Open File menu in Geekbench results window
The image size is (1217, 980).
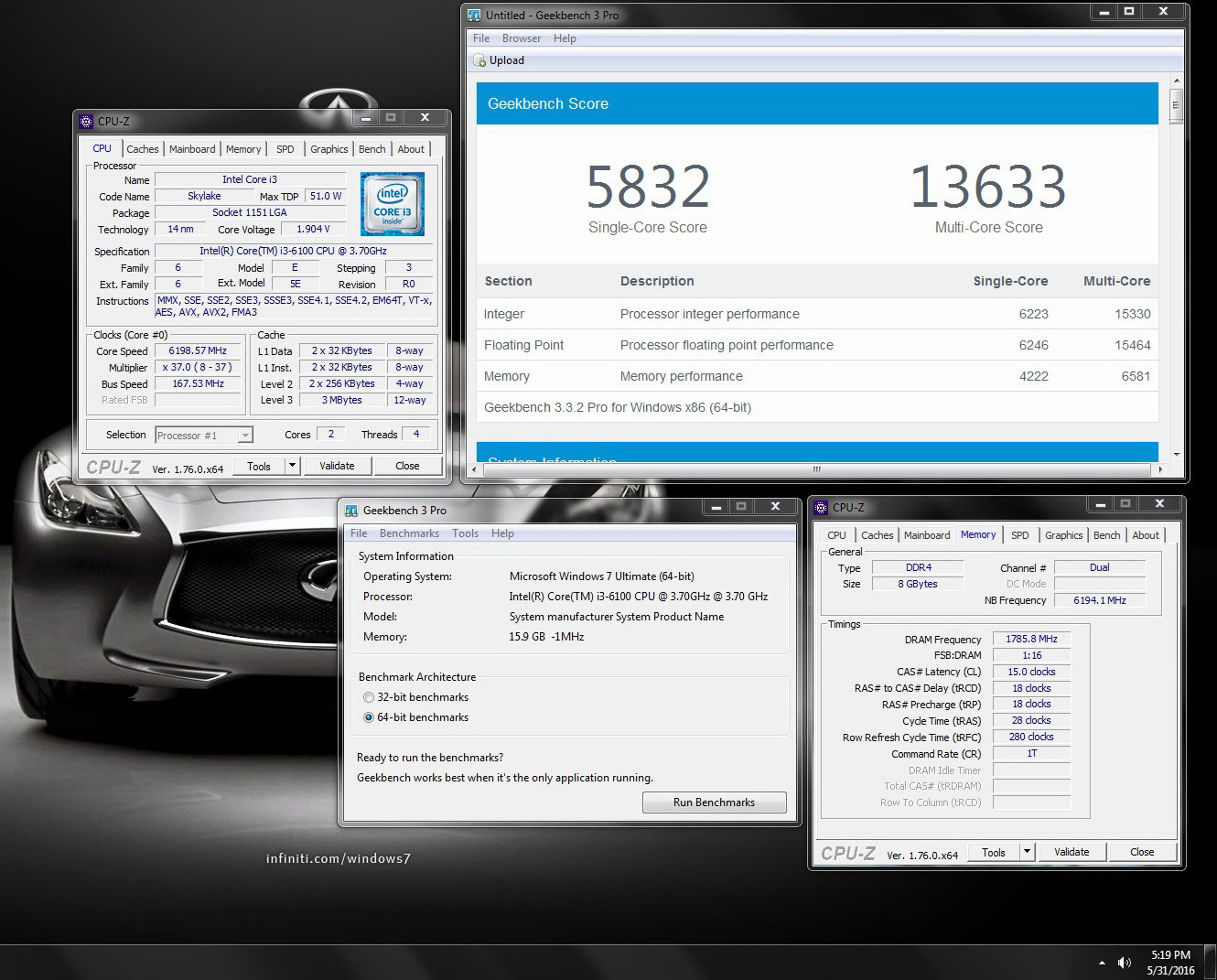(x=481, y=38)
